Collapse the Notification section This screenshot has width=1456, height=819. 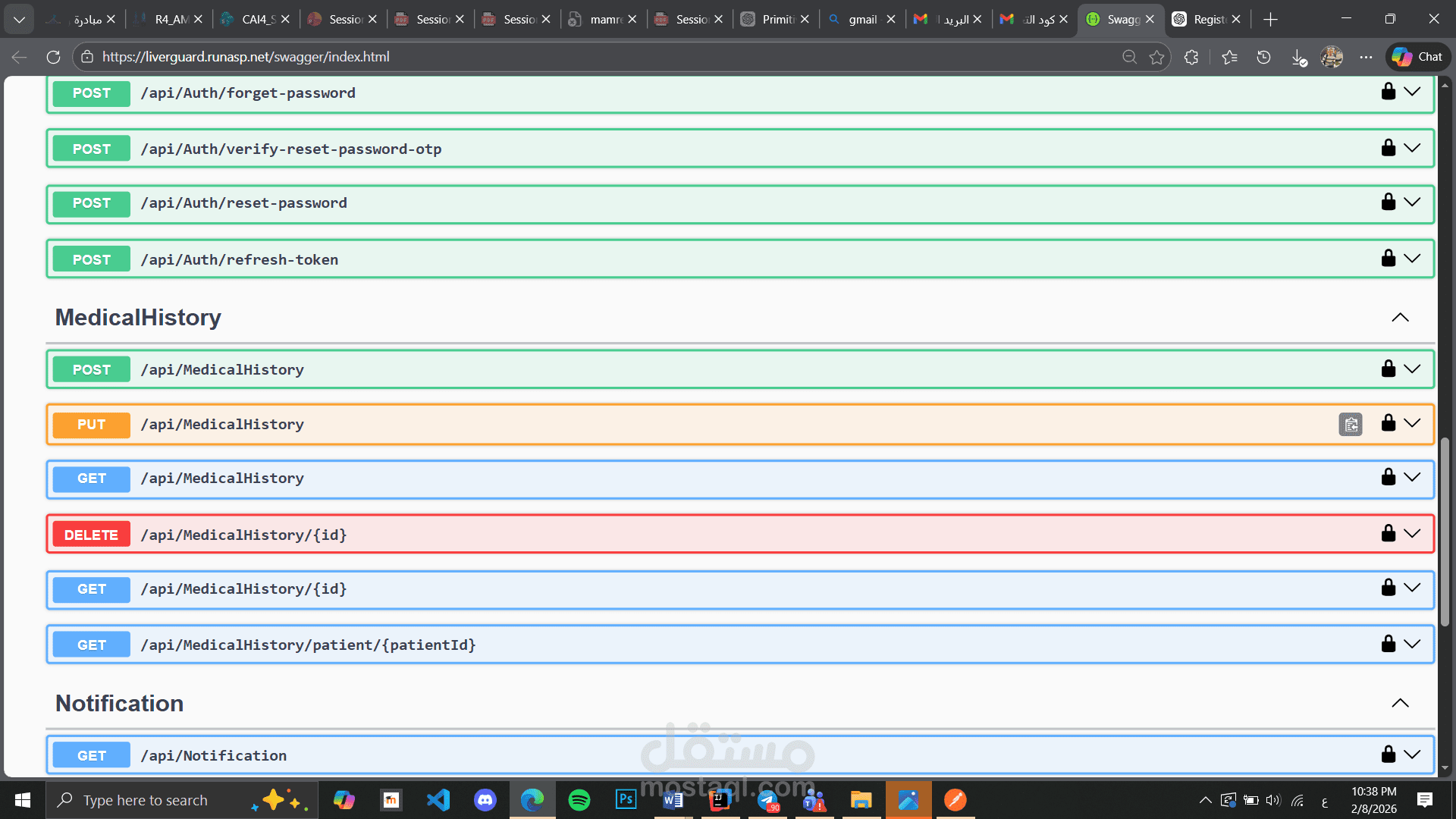point(1400,704)
